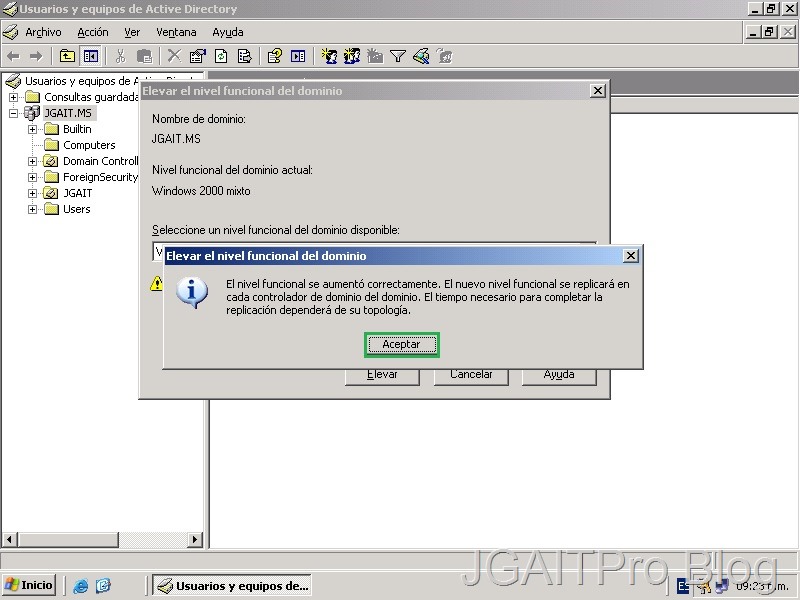Open the Ventana menu
The image size is (800, 600).
click(x=176, y=32)
